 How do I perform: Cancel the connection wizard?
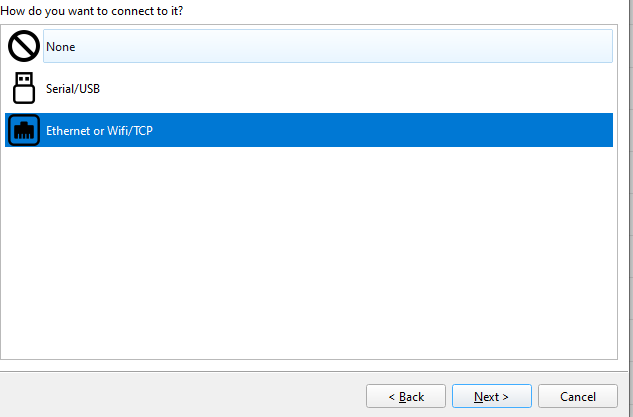578,396
